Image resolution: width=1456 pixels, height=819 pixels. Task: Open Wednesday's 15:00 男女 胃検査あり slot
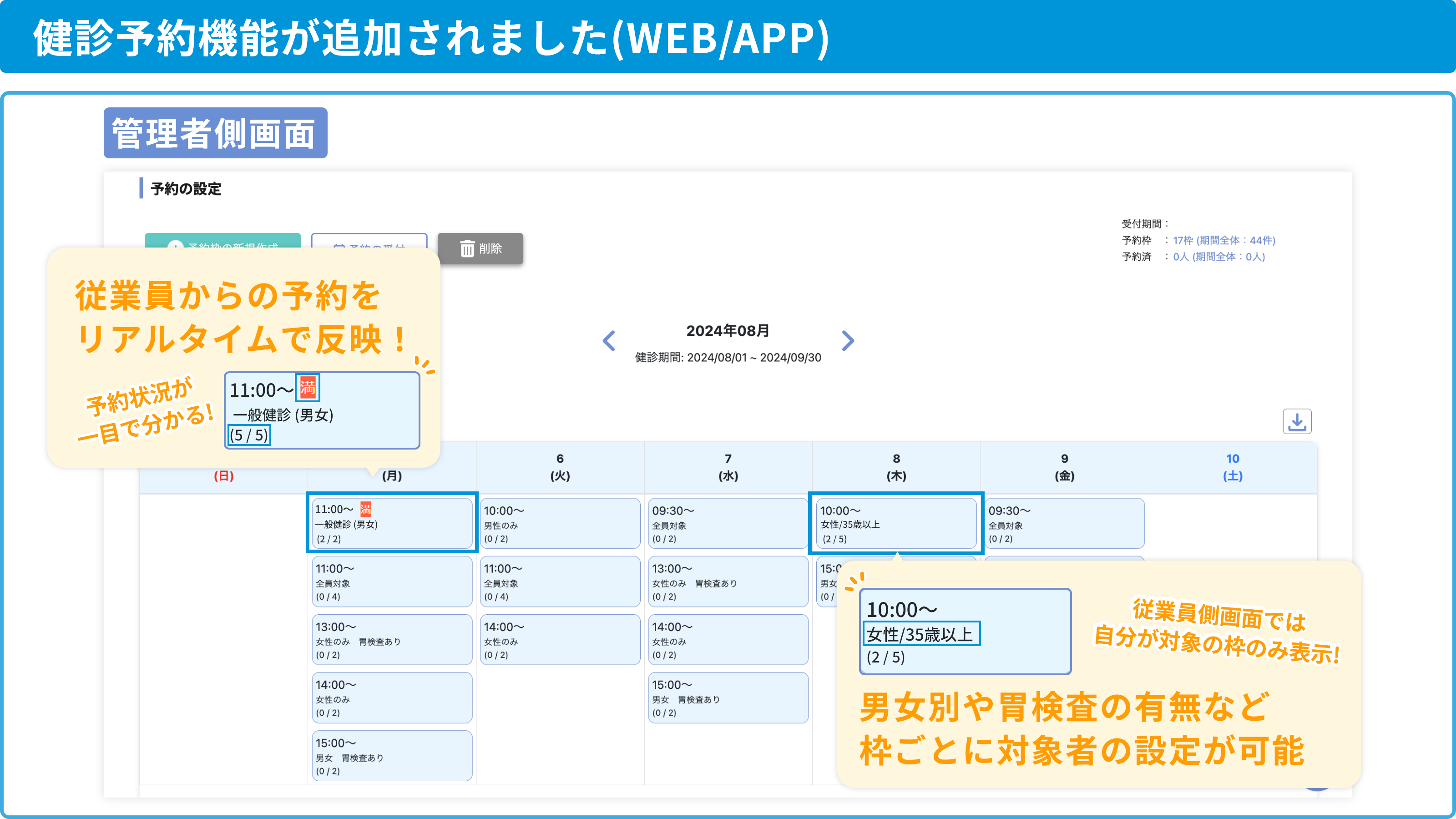(x=728, y=698)
